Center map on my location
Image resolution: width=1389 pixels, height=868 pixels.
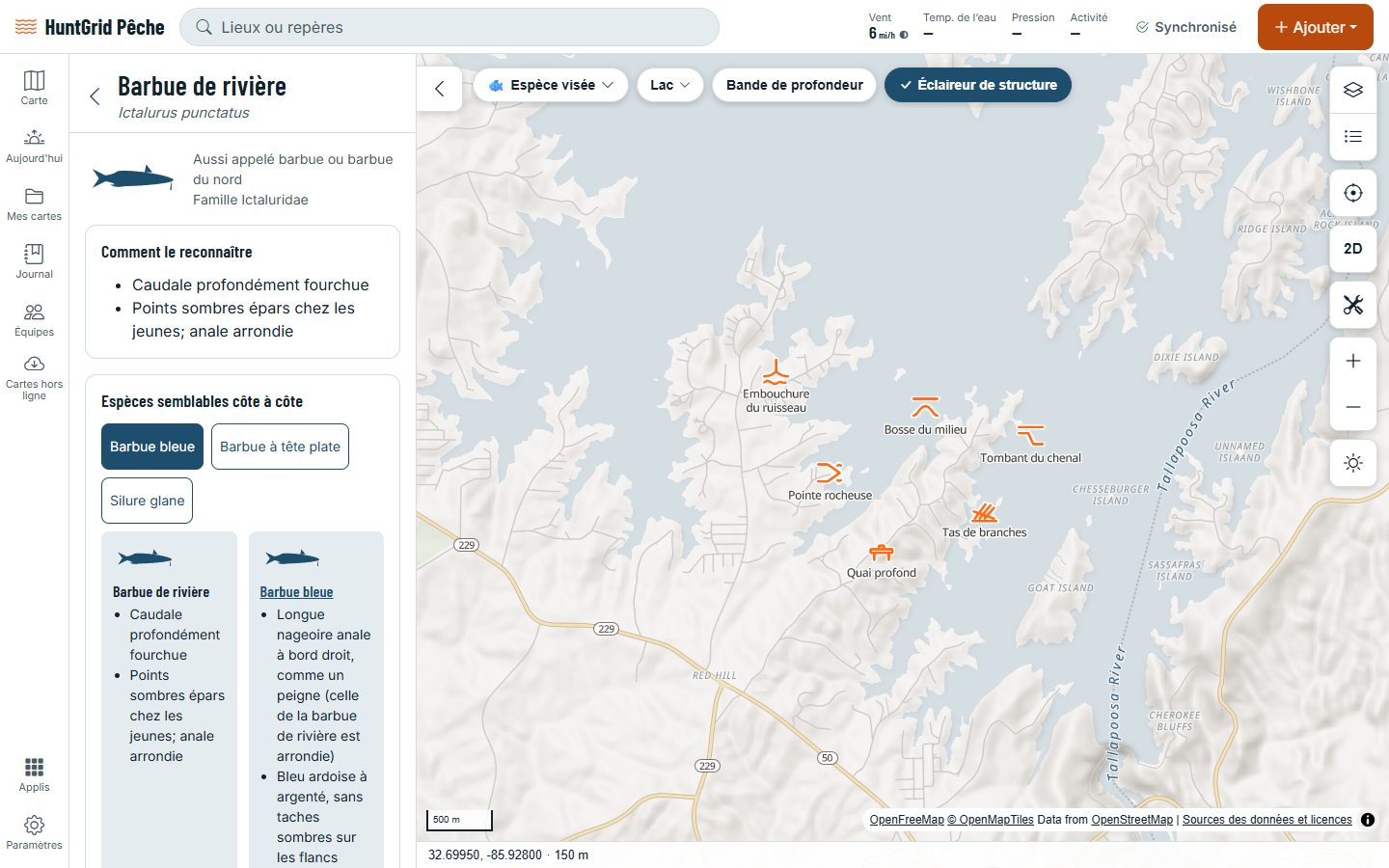1353,193
